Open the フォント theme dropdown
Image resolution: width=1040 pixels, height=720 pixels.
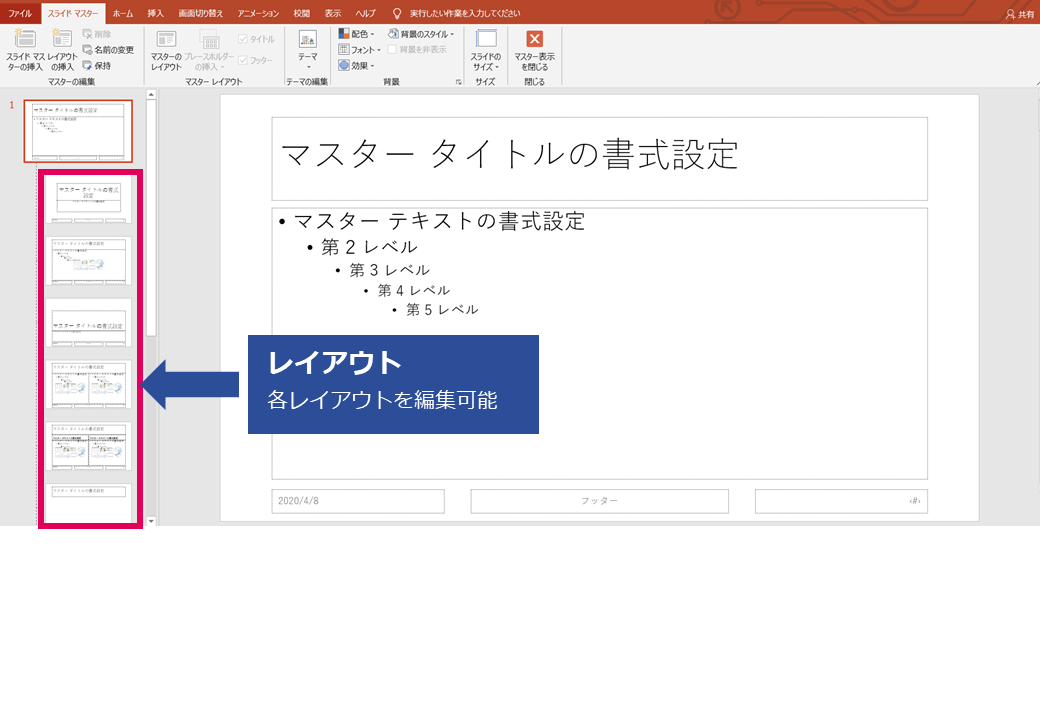[359, 50]
